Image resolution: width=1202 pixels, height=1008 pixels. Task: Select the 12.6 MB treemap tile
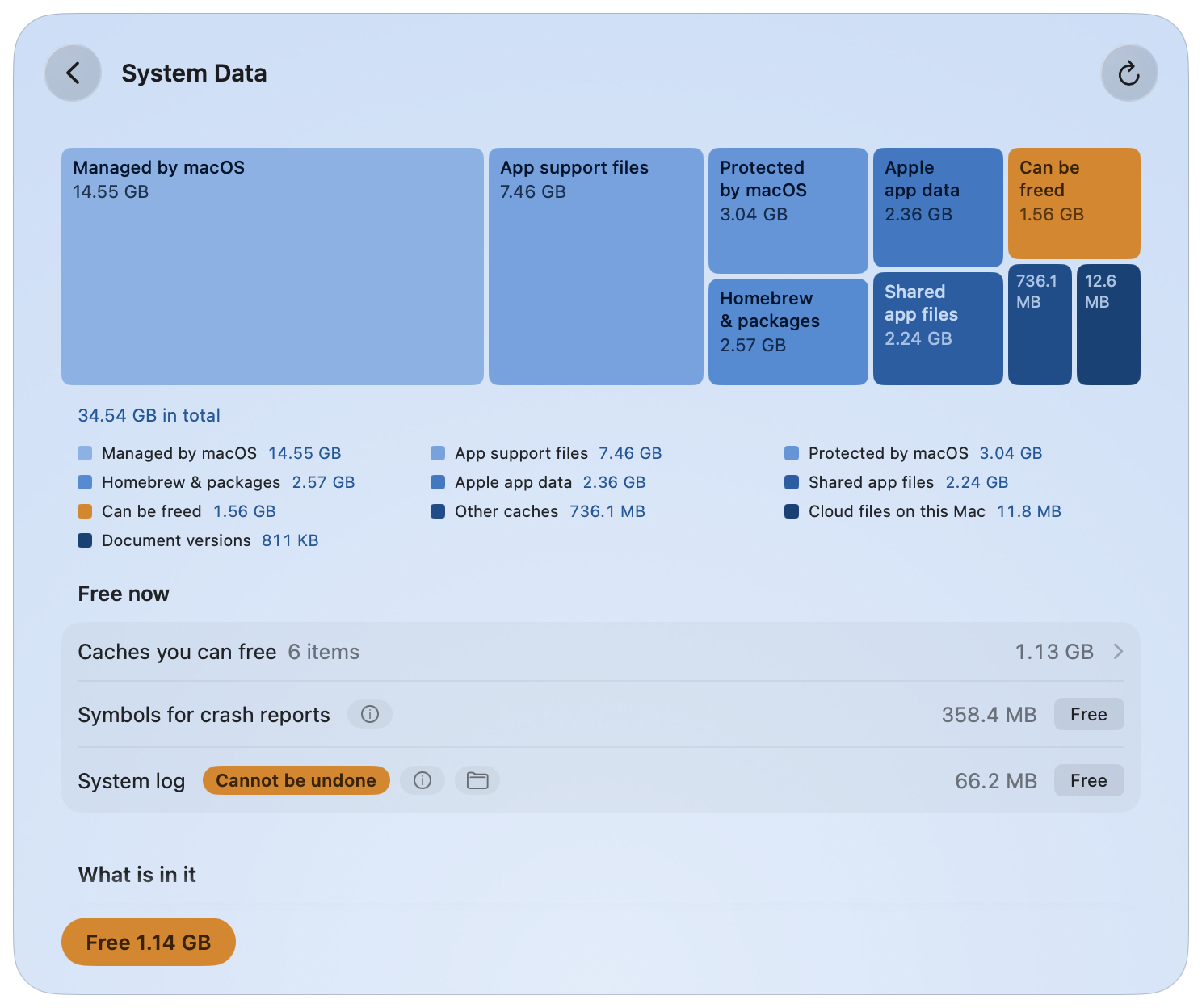tap(1108, 325)
